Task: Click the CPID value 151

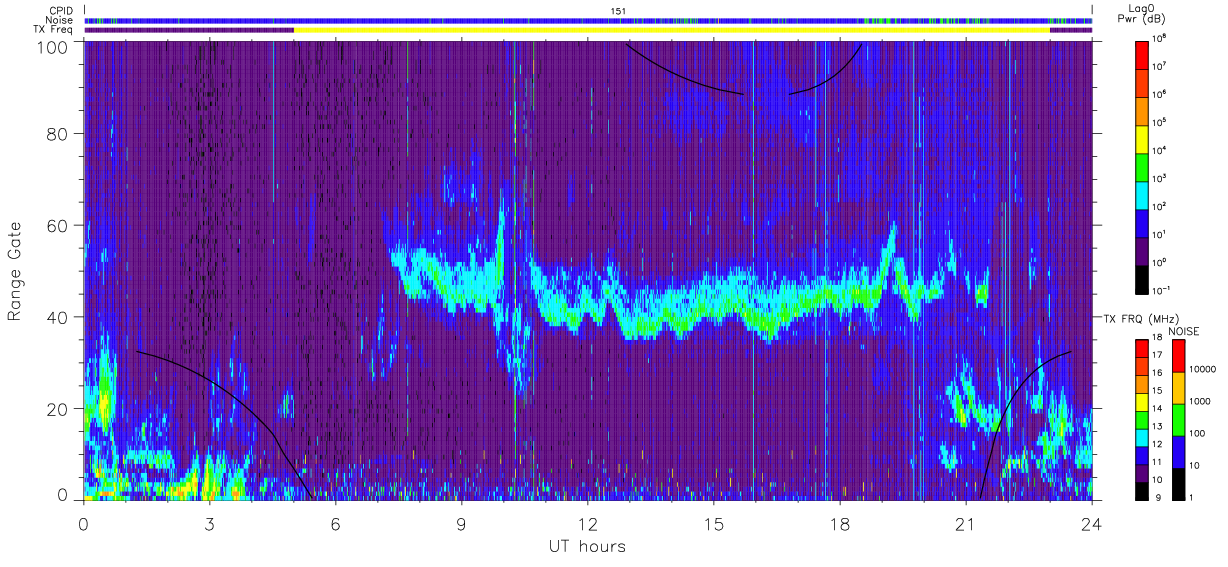Action: pos(619,10)
